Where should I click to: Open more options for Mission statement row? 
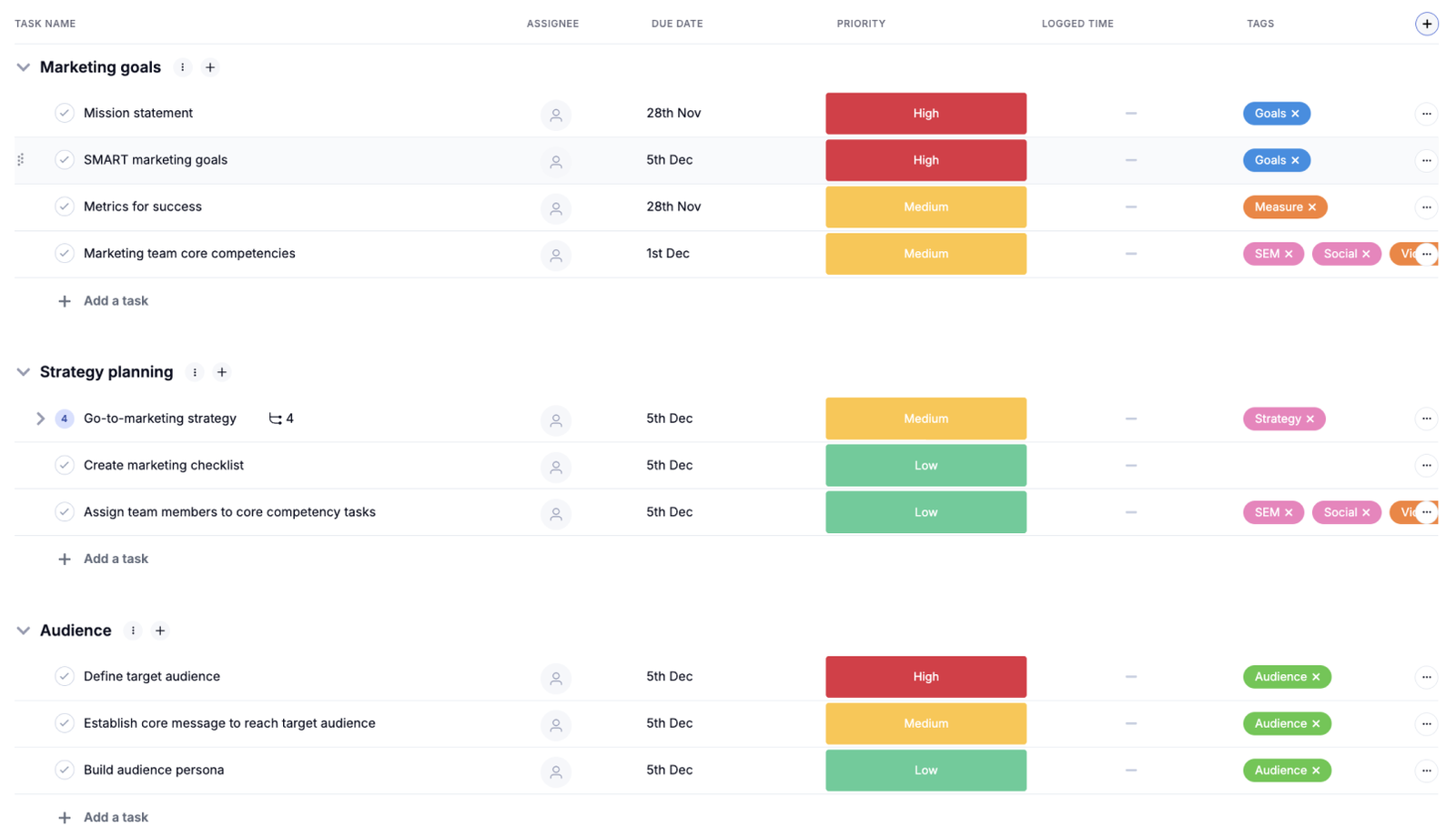(x=1426, y=114)
